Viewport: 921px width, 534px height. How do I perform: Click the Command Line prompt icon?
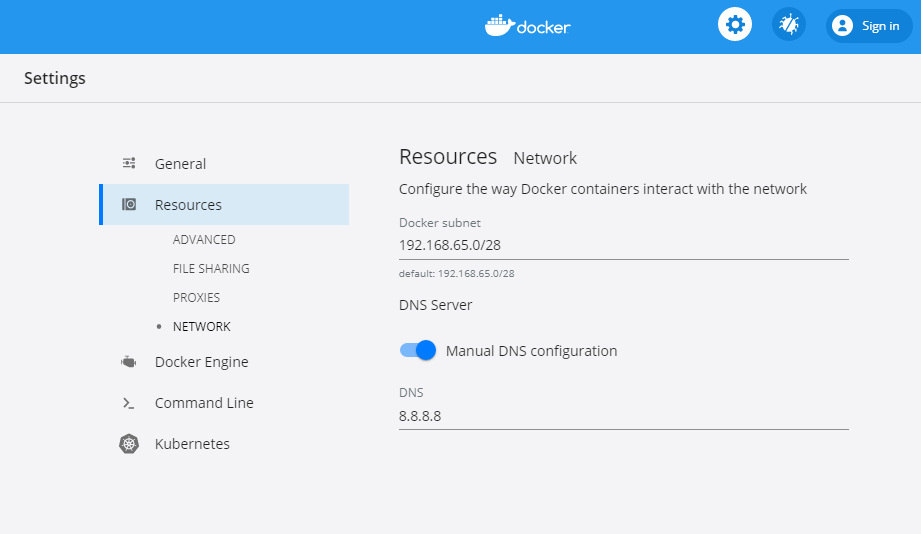click(129, 403)
